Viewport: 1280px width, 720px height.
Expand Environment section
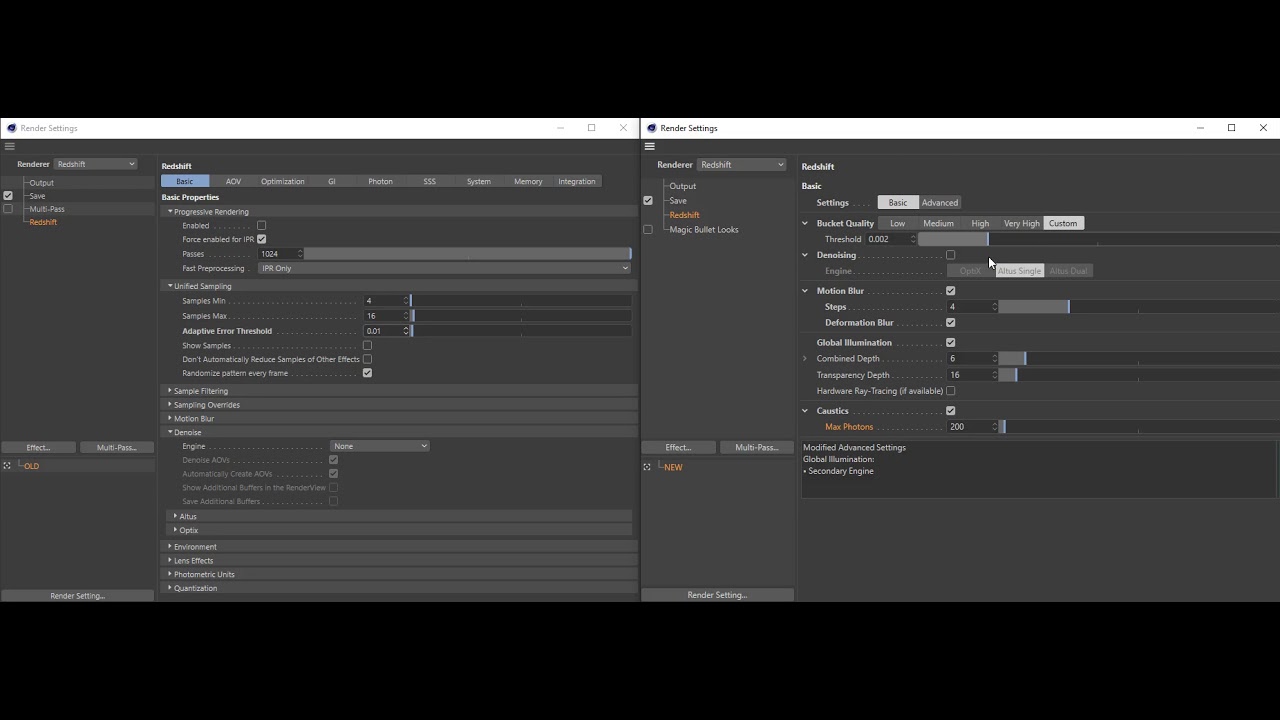click(x=170, y=547)
